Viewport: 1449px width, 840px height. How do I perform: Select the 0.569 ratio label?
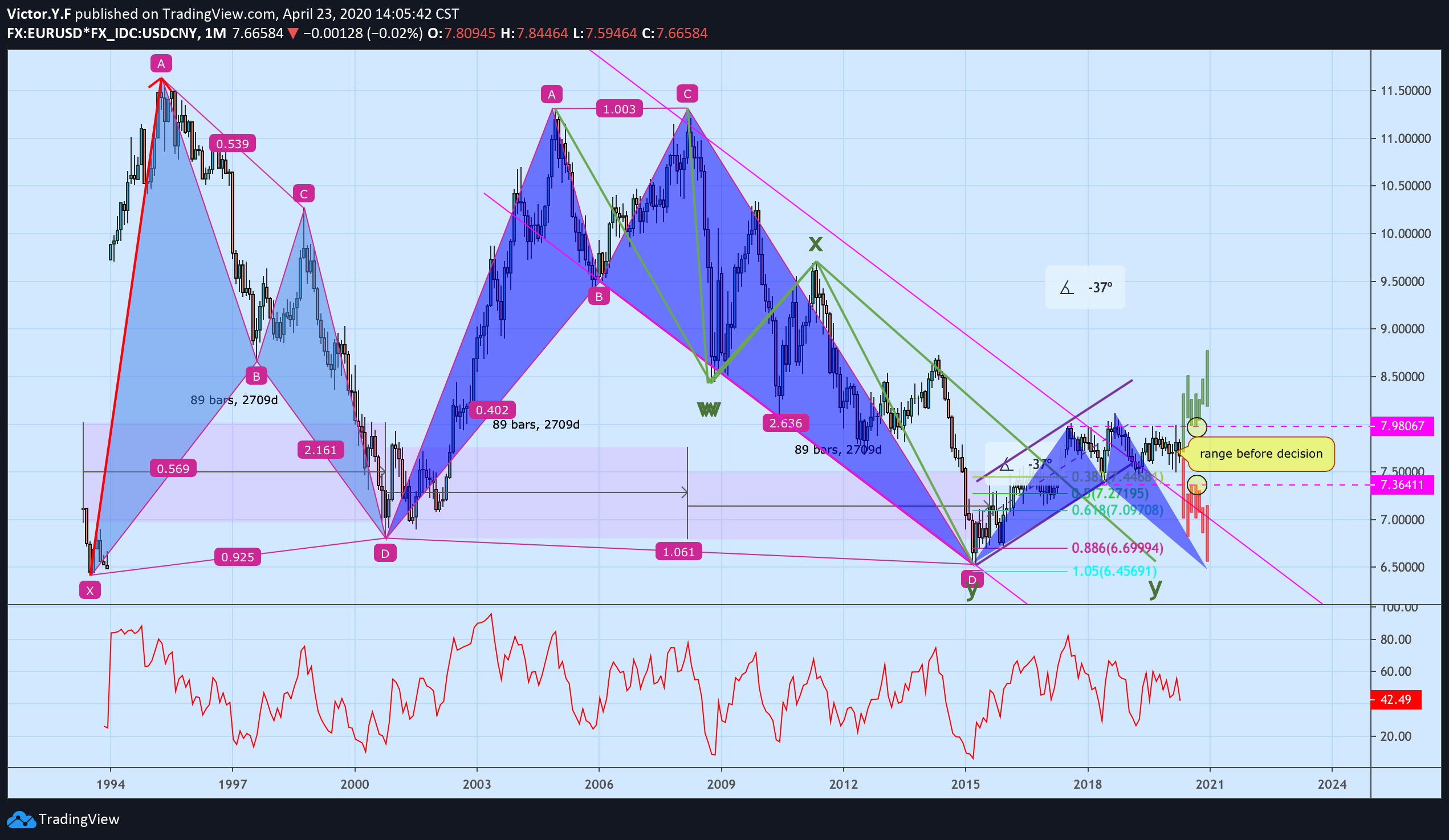(173, 468)
